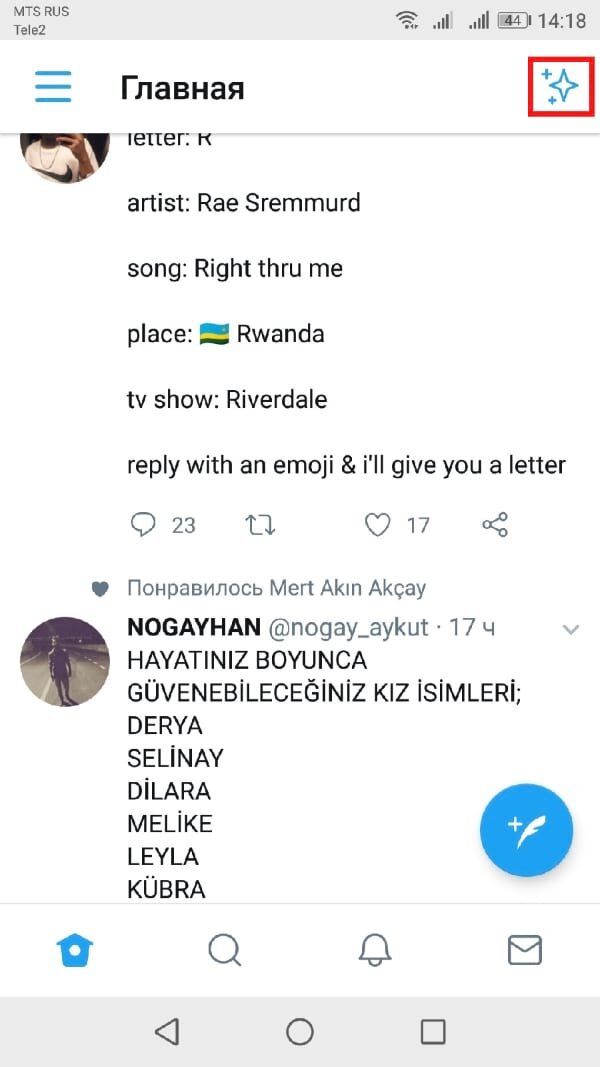The image size is (600, 1067).
Task: Open the Messages envelope tab
Action: click(x=524, y=949)
